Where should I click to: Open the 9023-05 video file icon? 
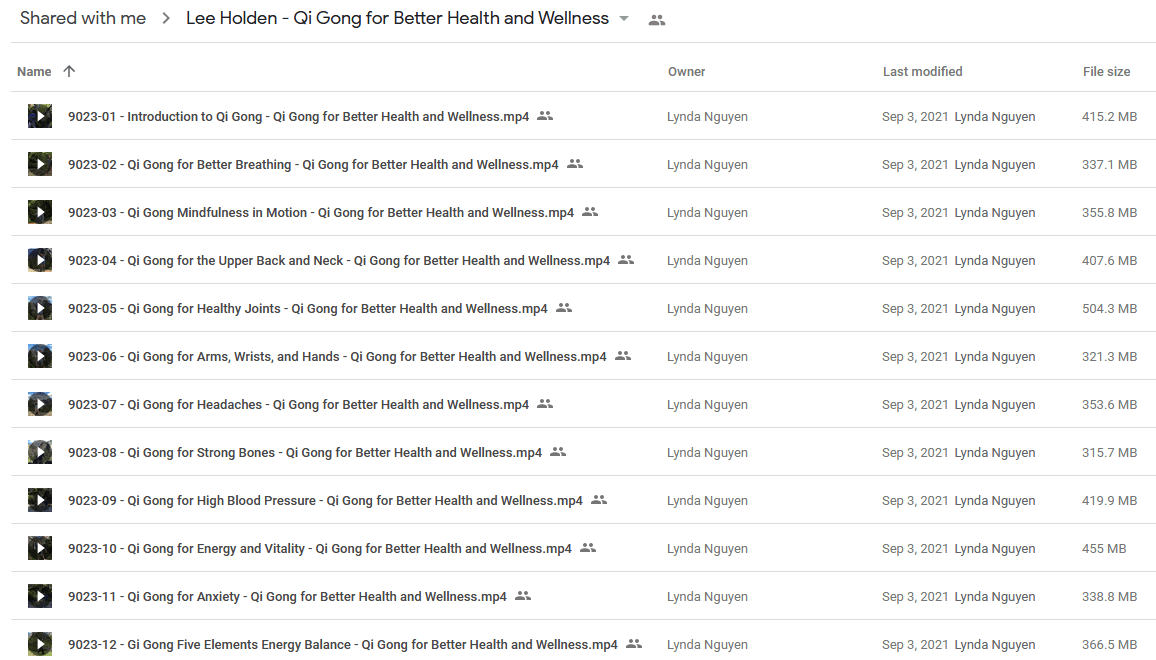click(40, 308)
